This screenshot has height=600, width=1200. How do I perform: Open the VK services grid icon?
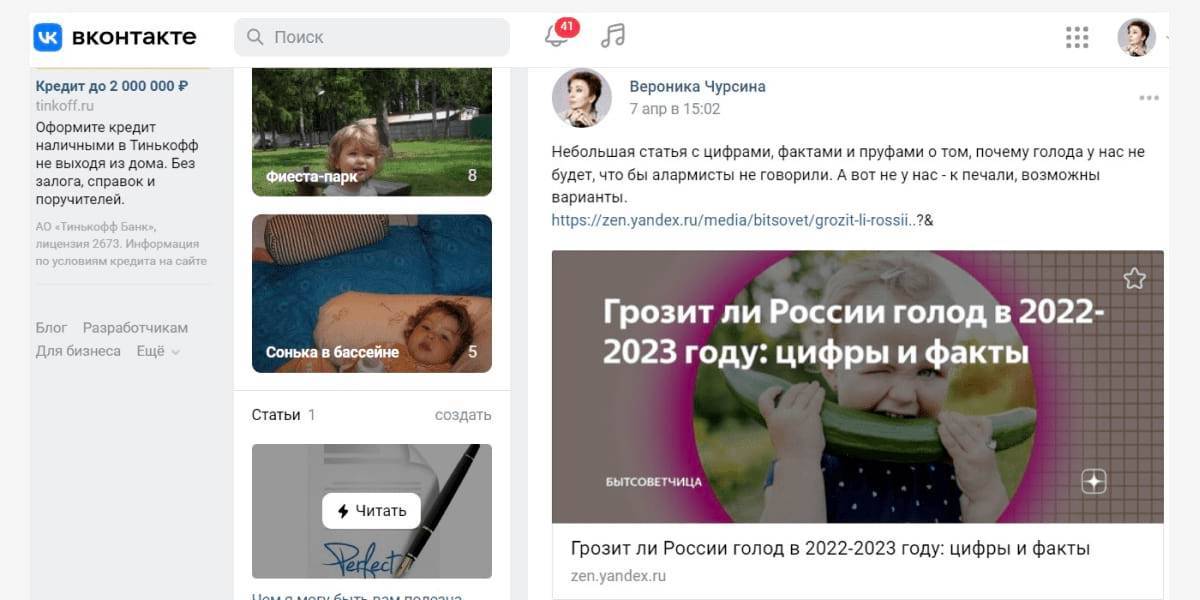(1077, 37)
